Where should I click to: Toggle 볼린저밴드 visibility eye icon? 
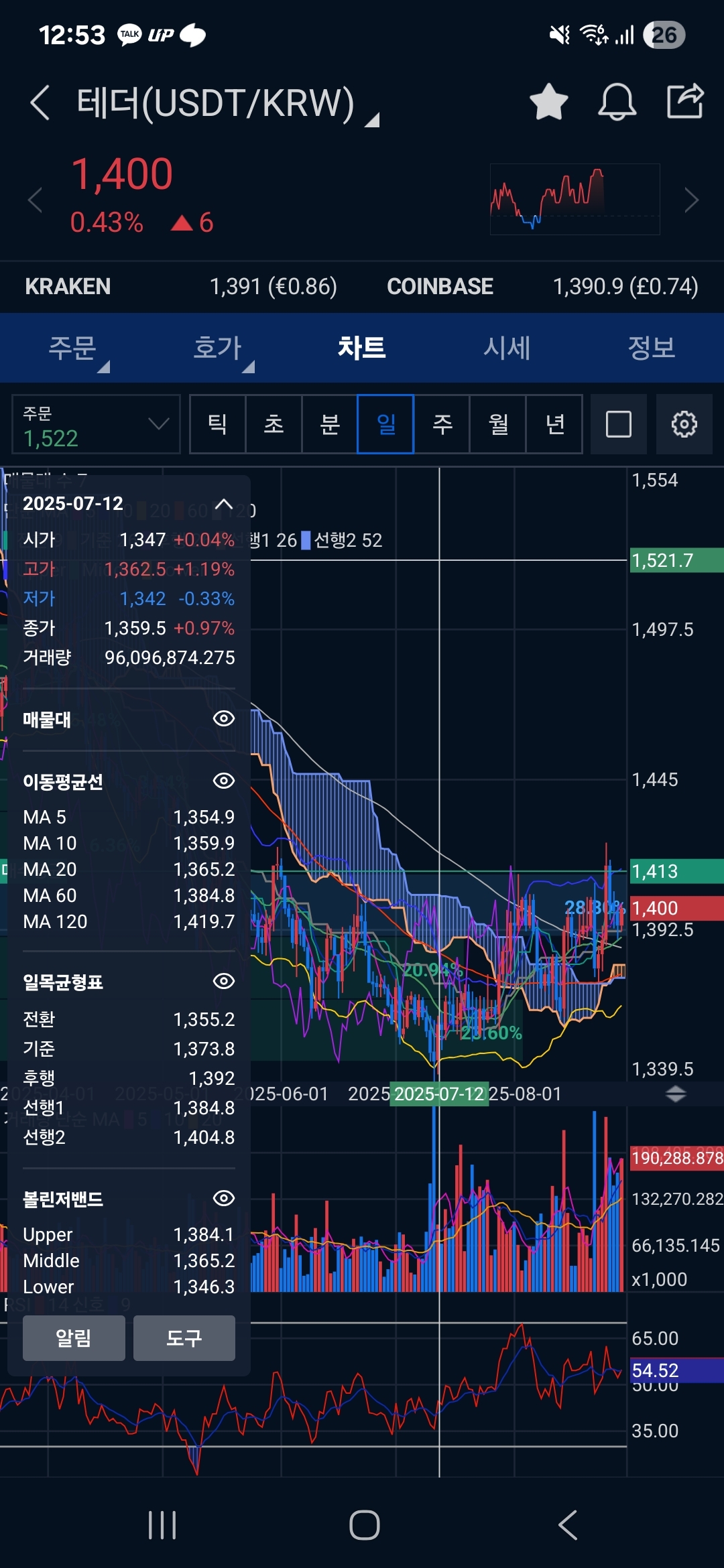coord(223,1198)
